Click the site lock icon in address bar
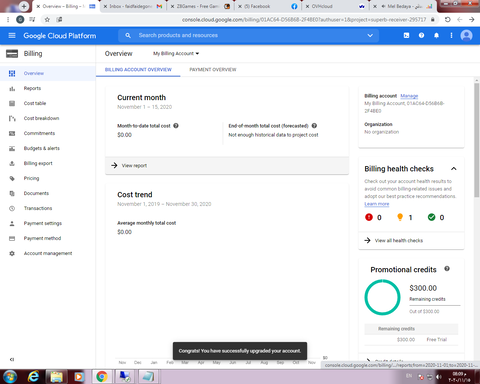 pos(433,20)
